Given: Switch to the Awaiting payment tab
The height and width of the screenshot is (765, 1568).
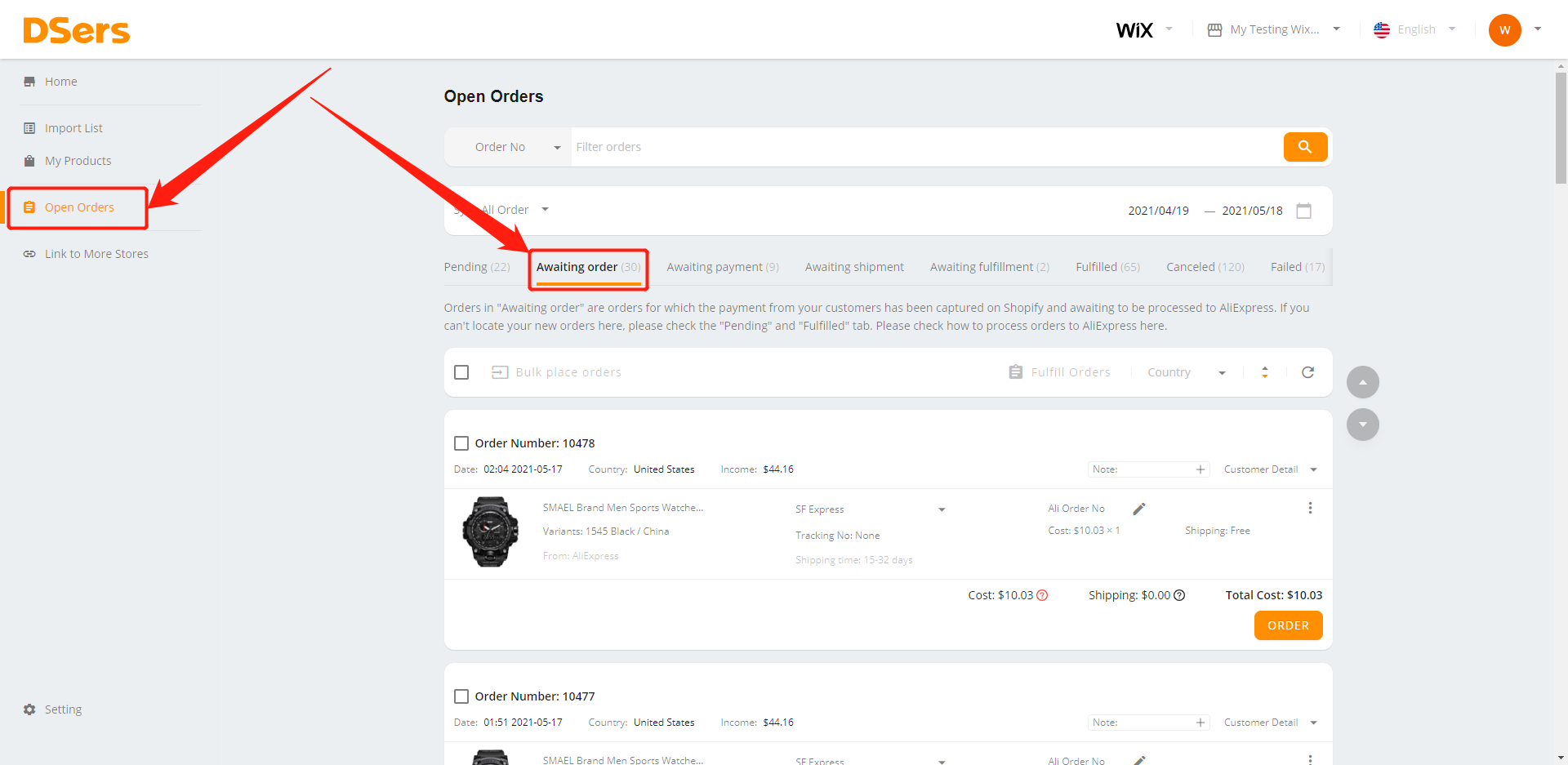Looking at the screenshot, I should coord(723,267).
